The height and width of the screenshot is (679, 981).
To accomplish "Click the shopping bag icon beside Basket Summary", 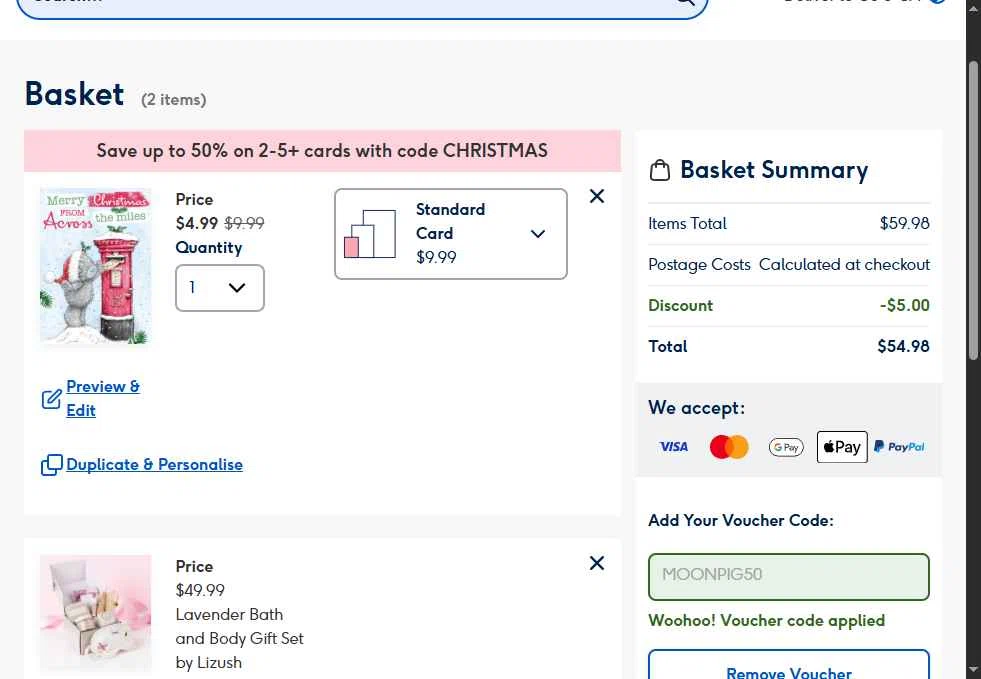I will [x=660, y=170].
